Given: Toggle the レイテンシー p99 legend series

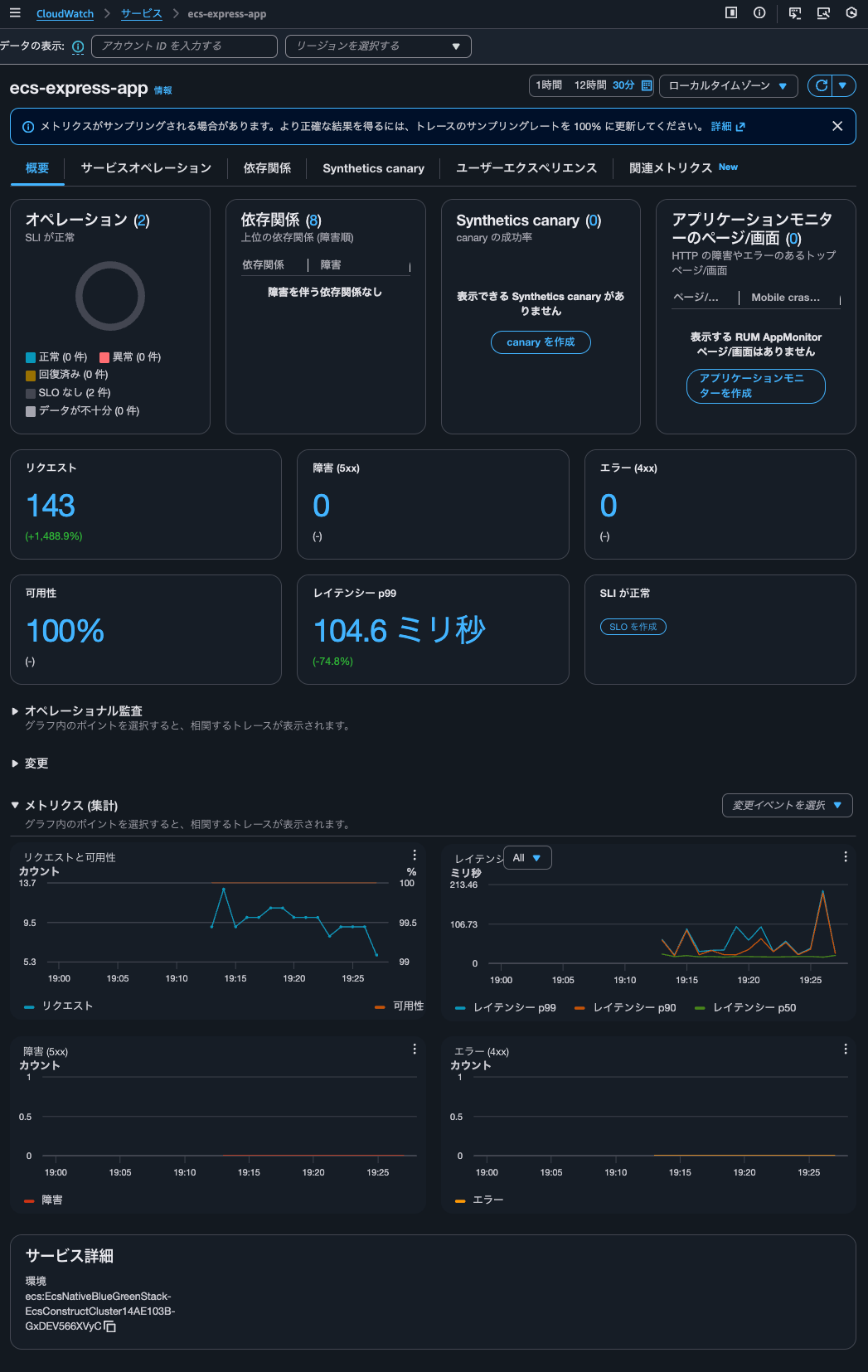Looking at the screenshot, I should pos(506,1007).
